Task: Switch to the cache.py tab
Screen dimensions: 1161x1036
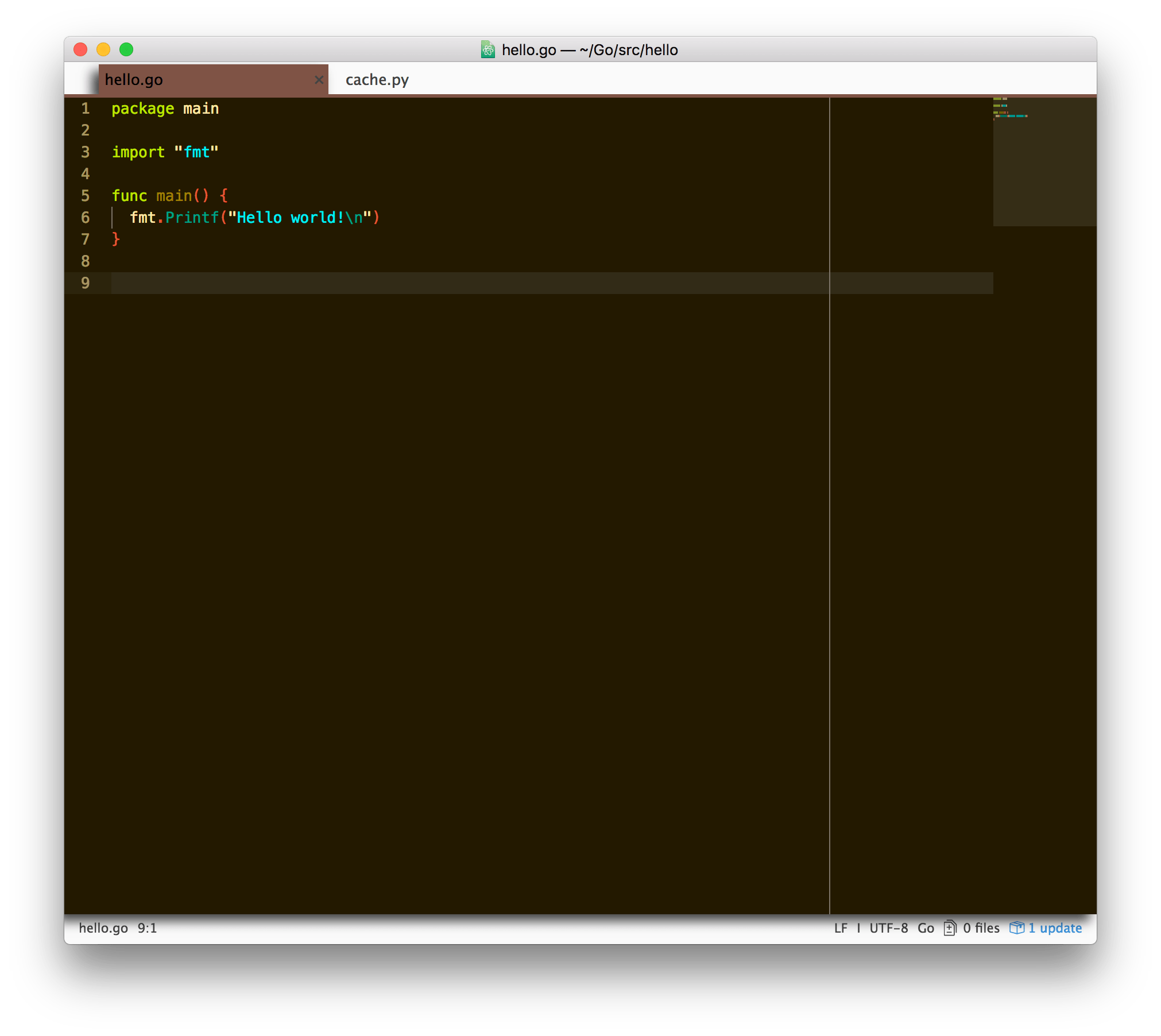Action: 377,80
